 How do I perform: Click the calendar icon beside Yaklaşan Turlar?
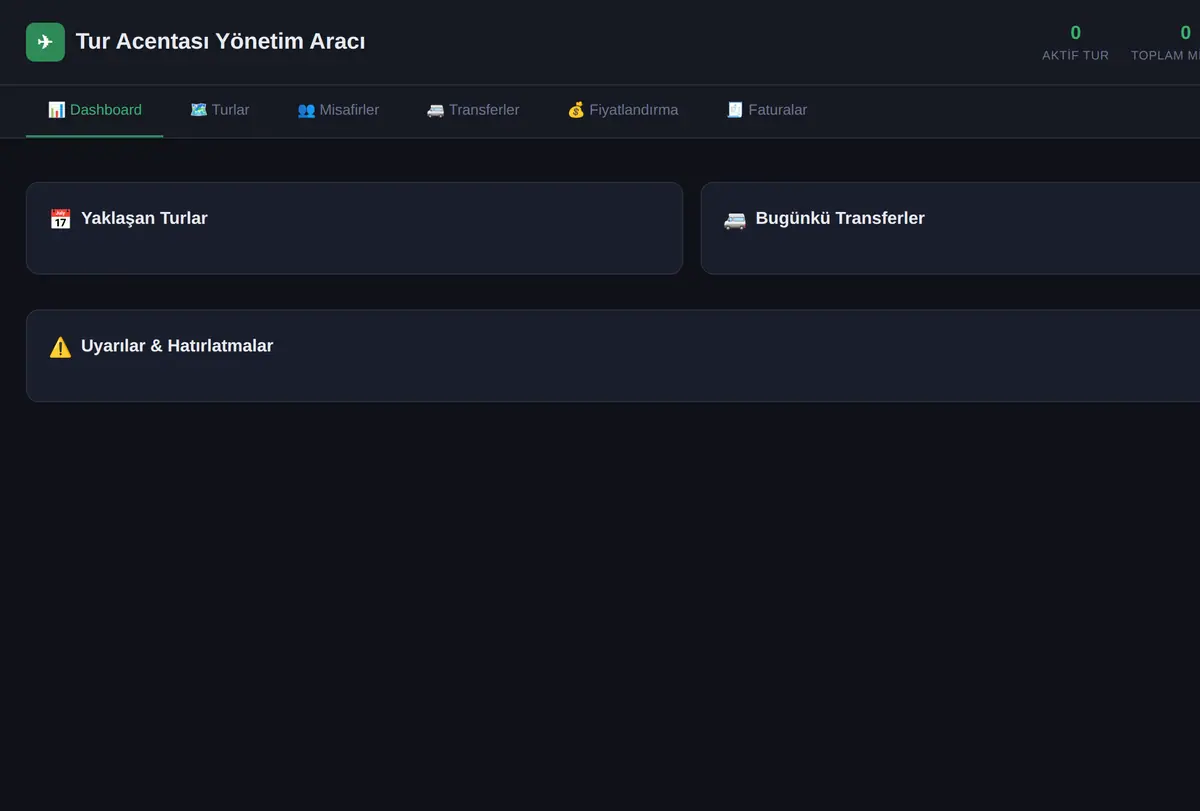pos(60,219)
